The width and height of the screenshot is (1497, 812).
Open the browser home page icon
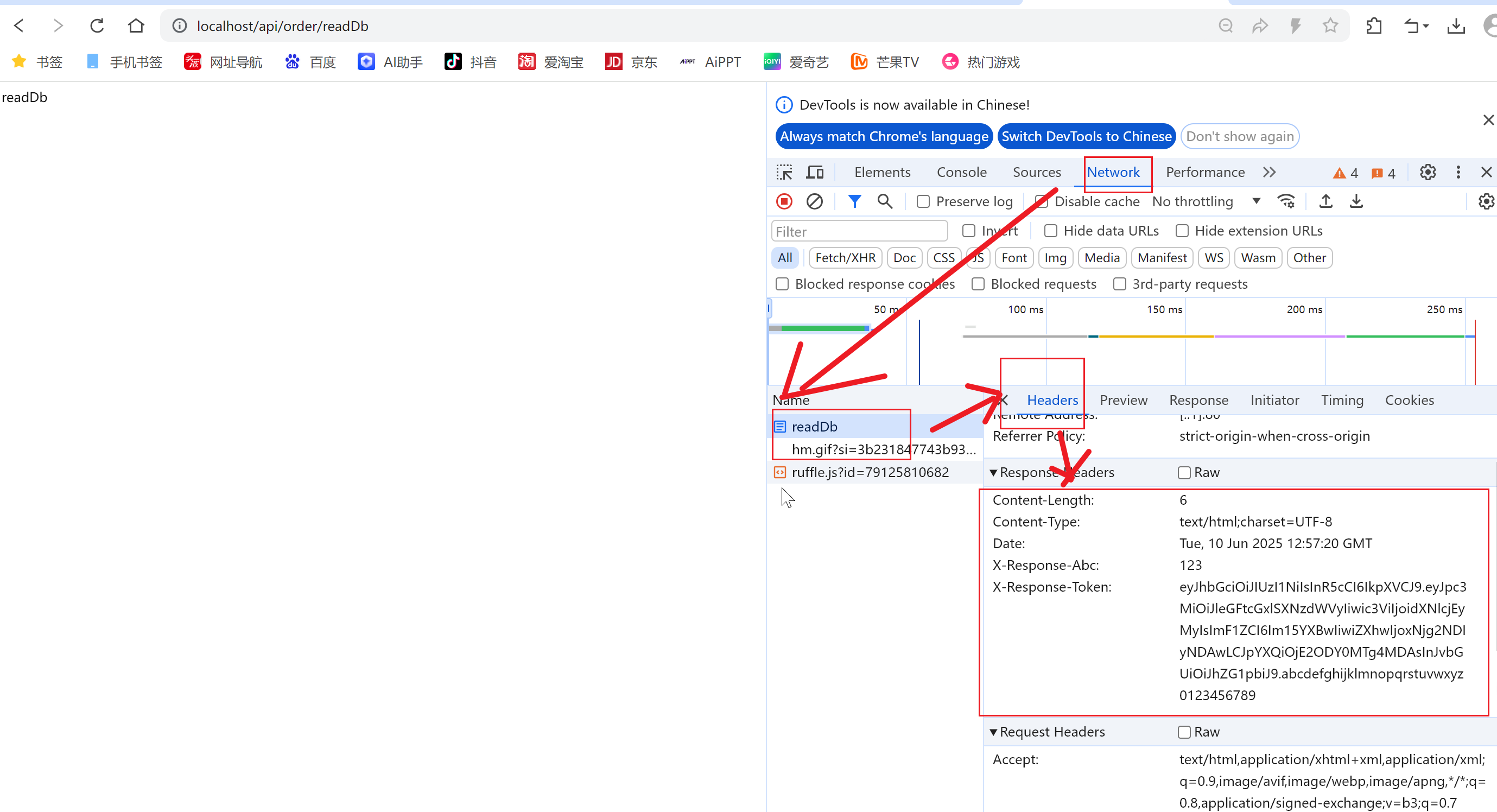(x=136, y=26)
